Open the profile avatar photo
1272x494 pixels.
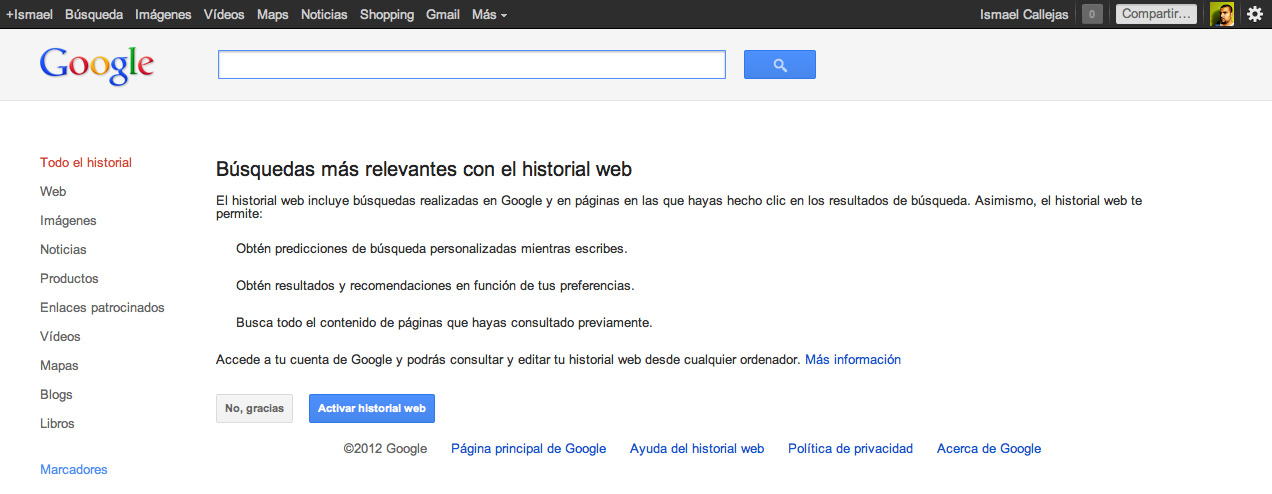(1222, 14)
